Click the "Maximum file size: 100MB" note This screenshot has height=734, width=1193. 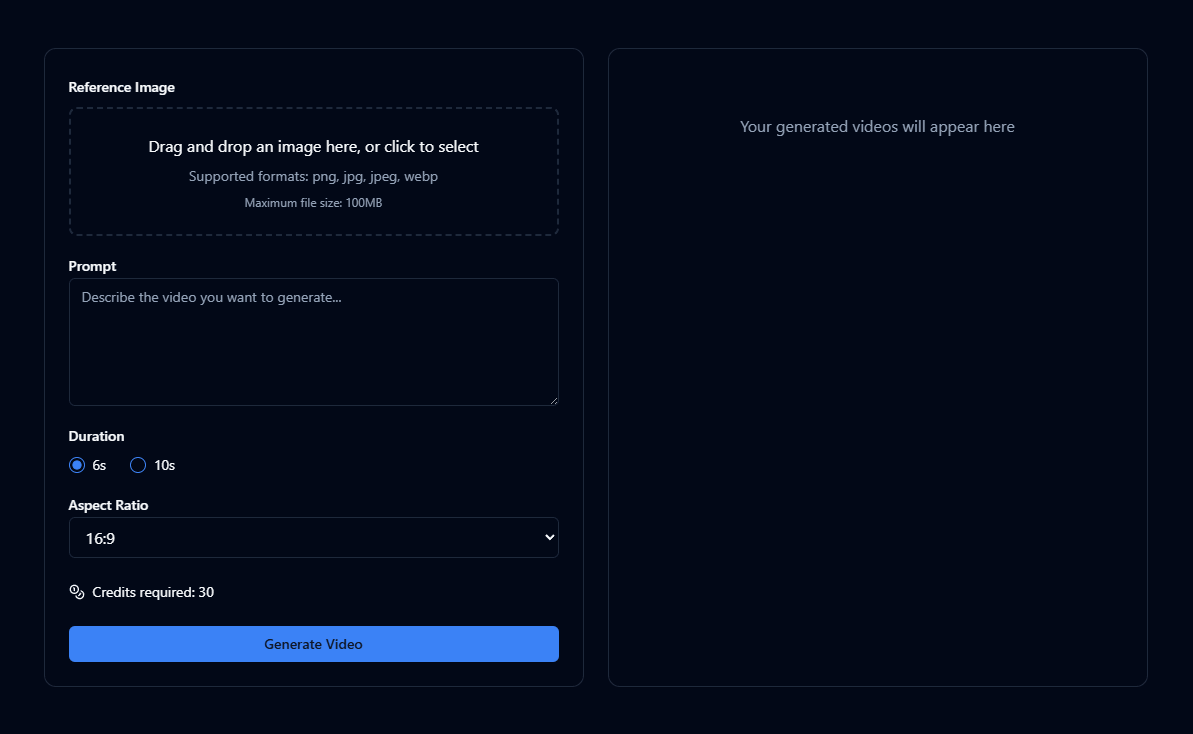tap(313, 203)
